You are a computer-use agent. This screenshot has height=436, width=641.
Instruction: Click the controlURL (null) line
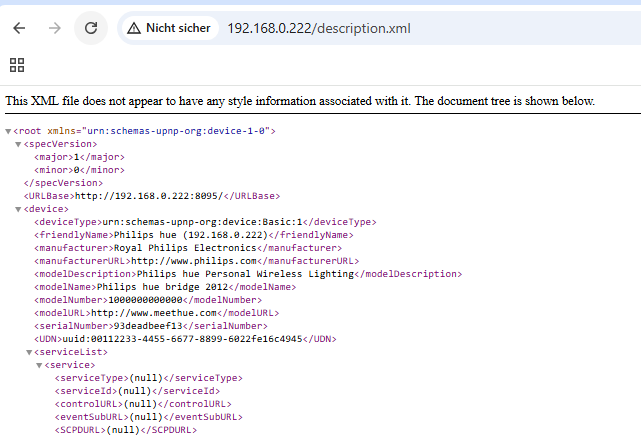[x=143, y=404]
